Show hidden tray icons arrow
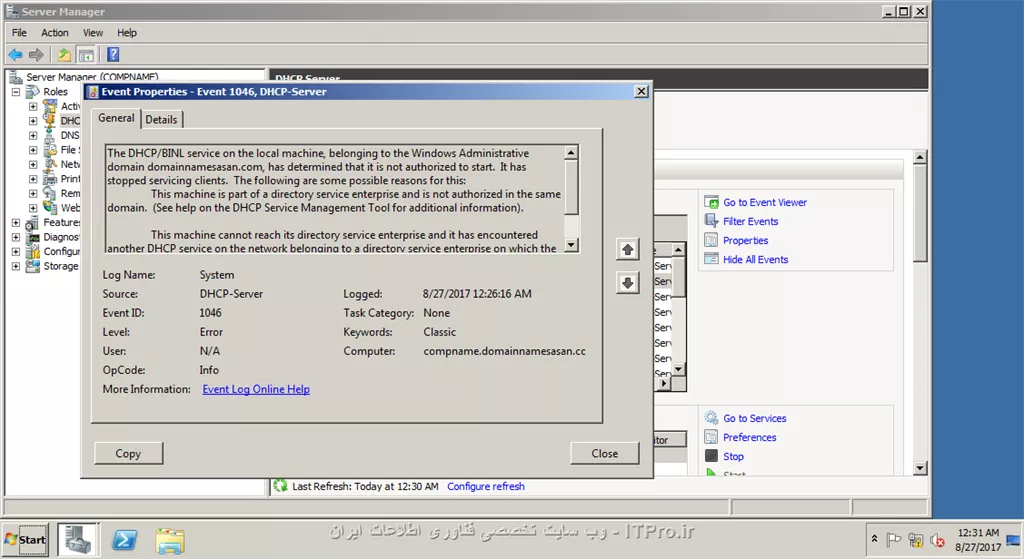Viewport: 1024px width, 559px height. [x=874, y=539]
